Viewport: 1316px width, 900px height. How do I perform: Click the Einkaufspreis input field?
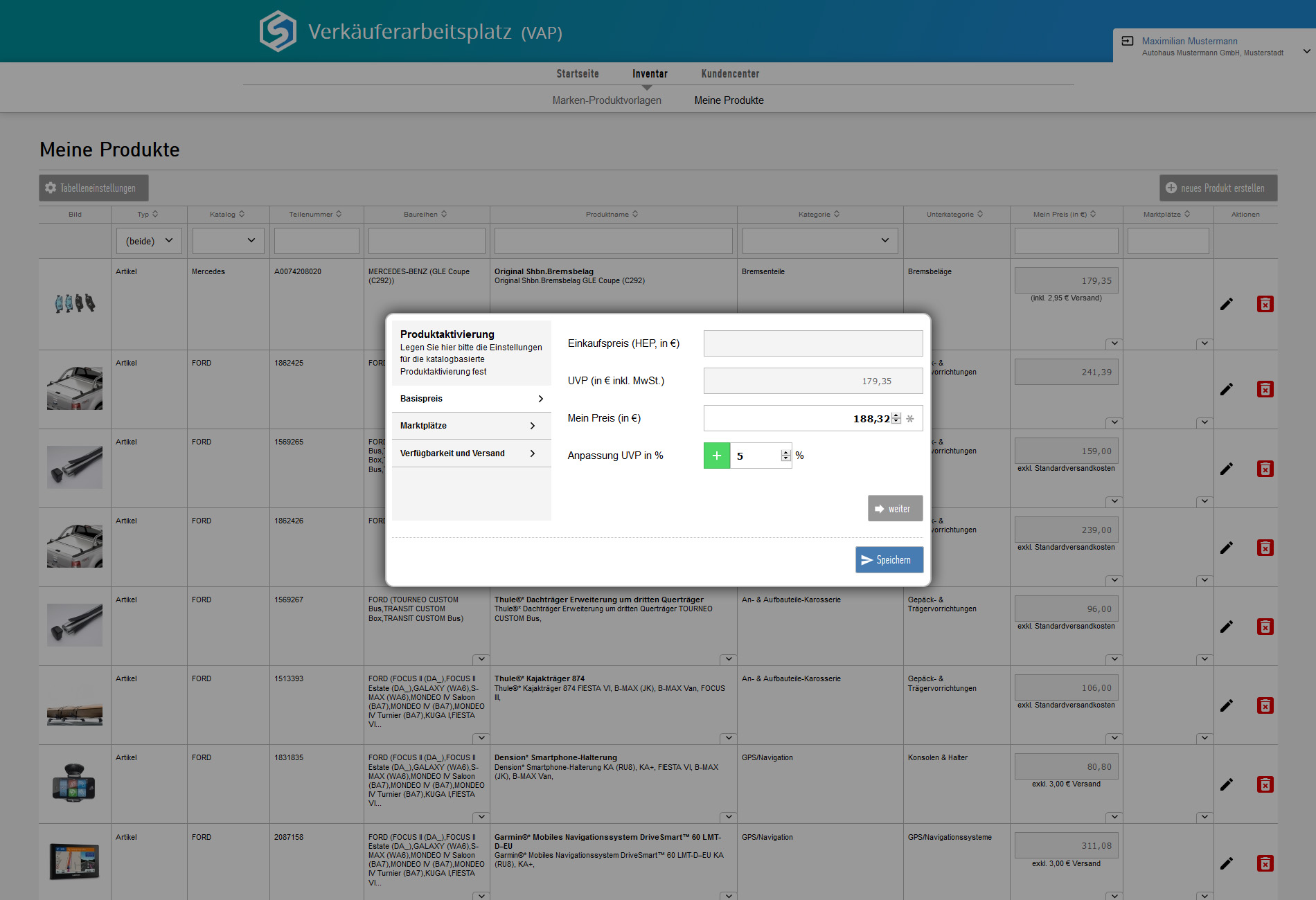coord(812,343)
